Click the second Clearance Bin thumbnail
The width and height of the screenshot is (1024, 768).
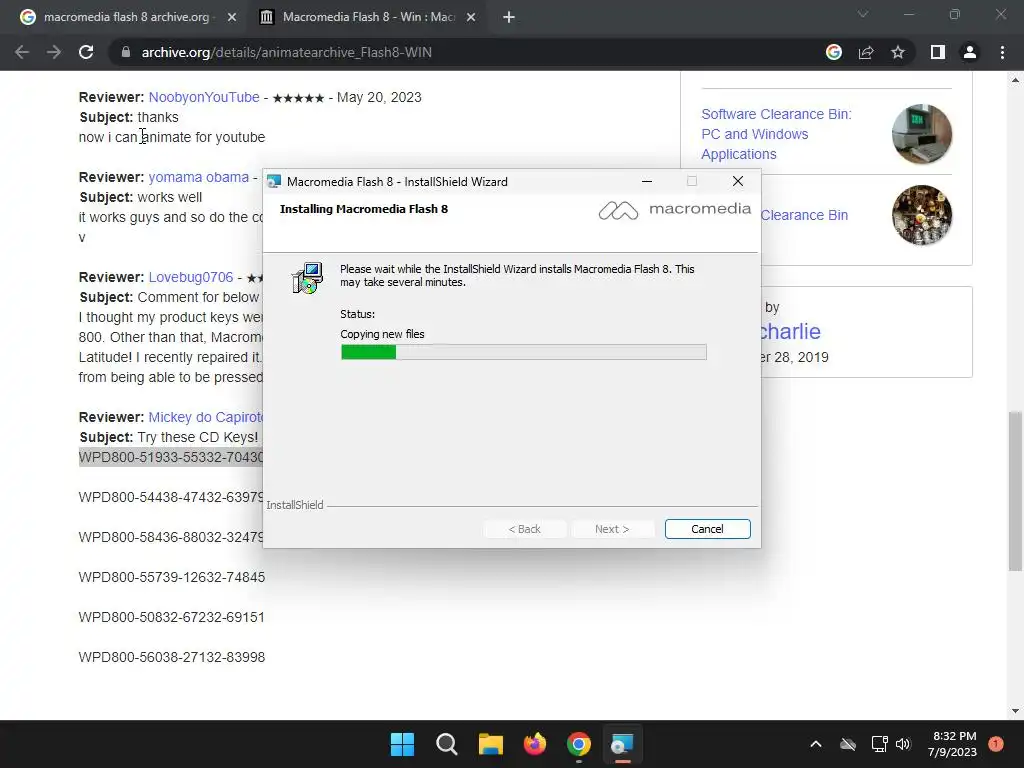tap(921, 216)
